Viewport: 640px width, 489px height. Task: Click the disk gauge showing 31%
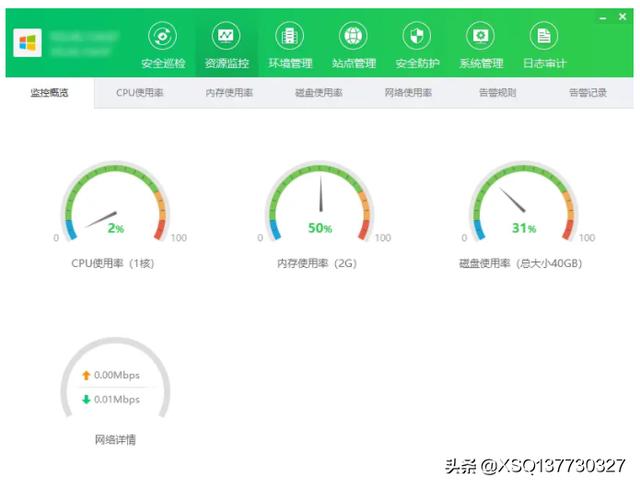(x=524, y=202)
